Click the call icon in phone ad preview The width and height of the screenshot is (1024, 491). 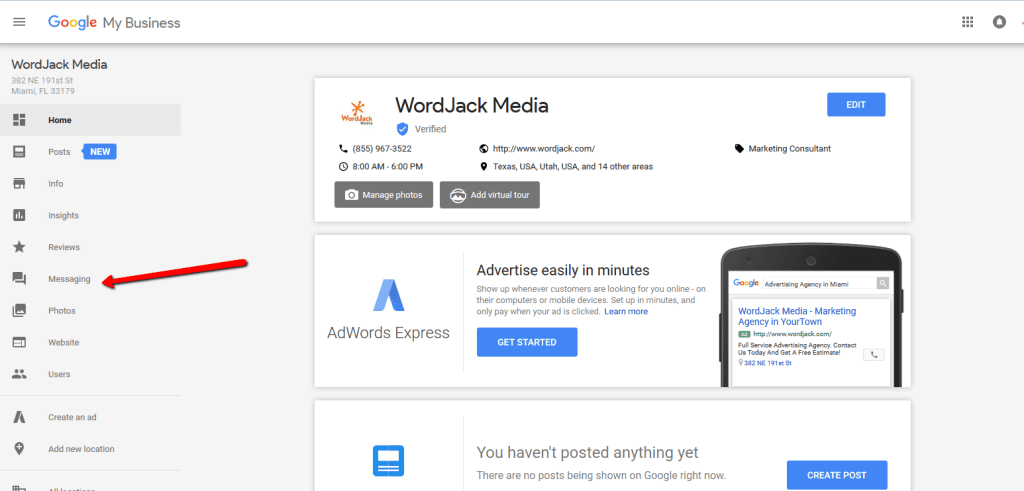click(874, 355)
